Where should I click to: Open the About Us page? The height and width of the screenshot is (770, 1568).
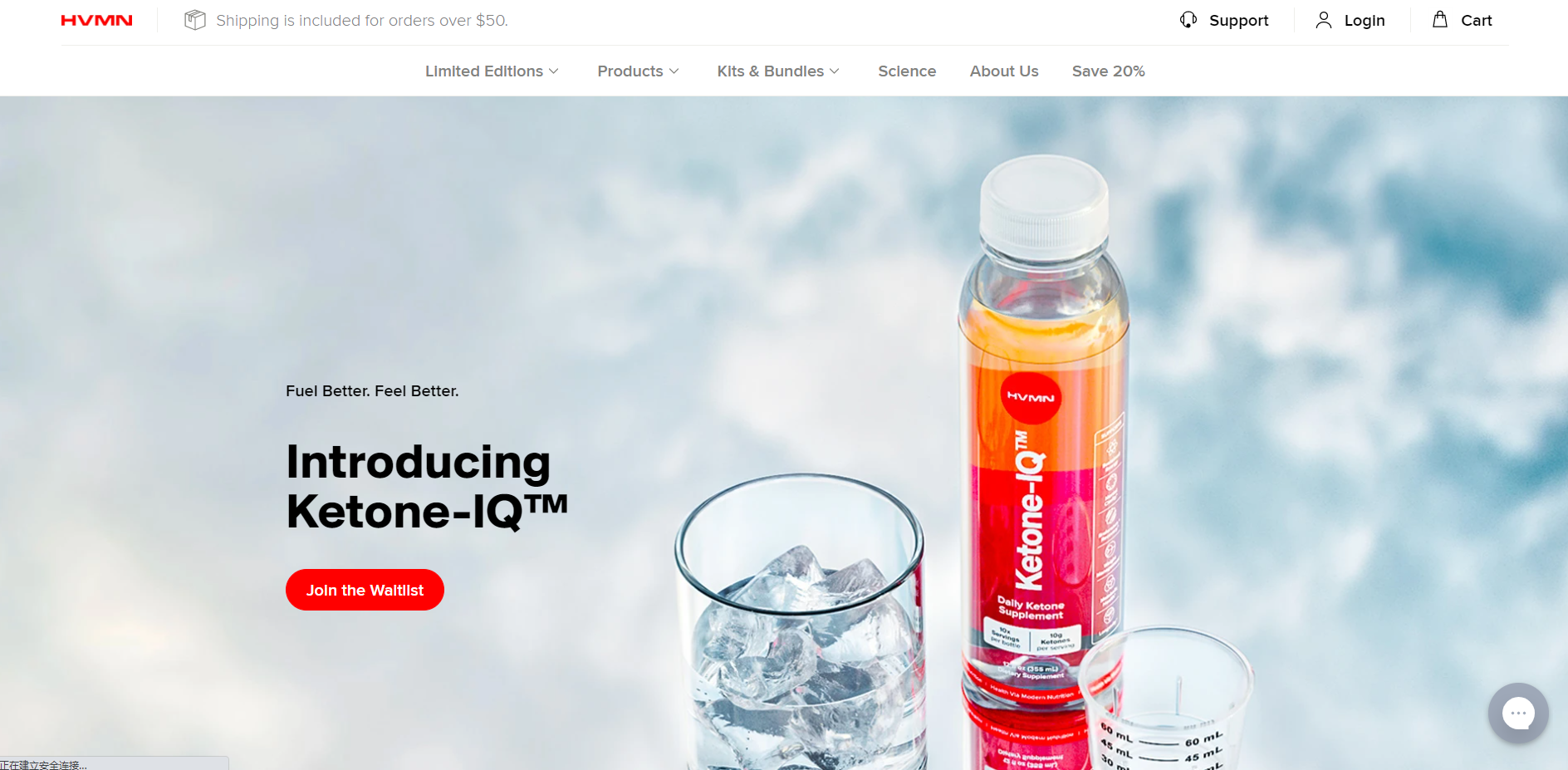(x=1004, y=71)
